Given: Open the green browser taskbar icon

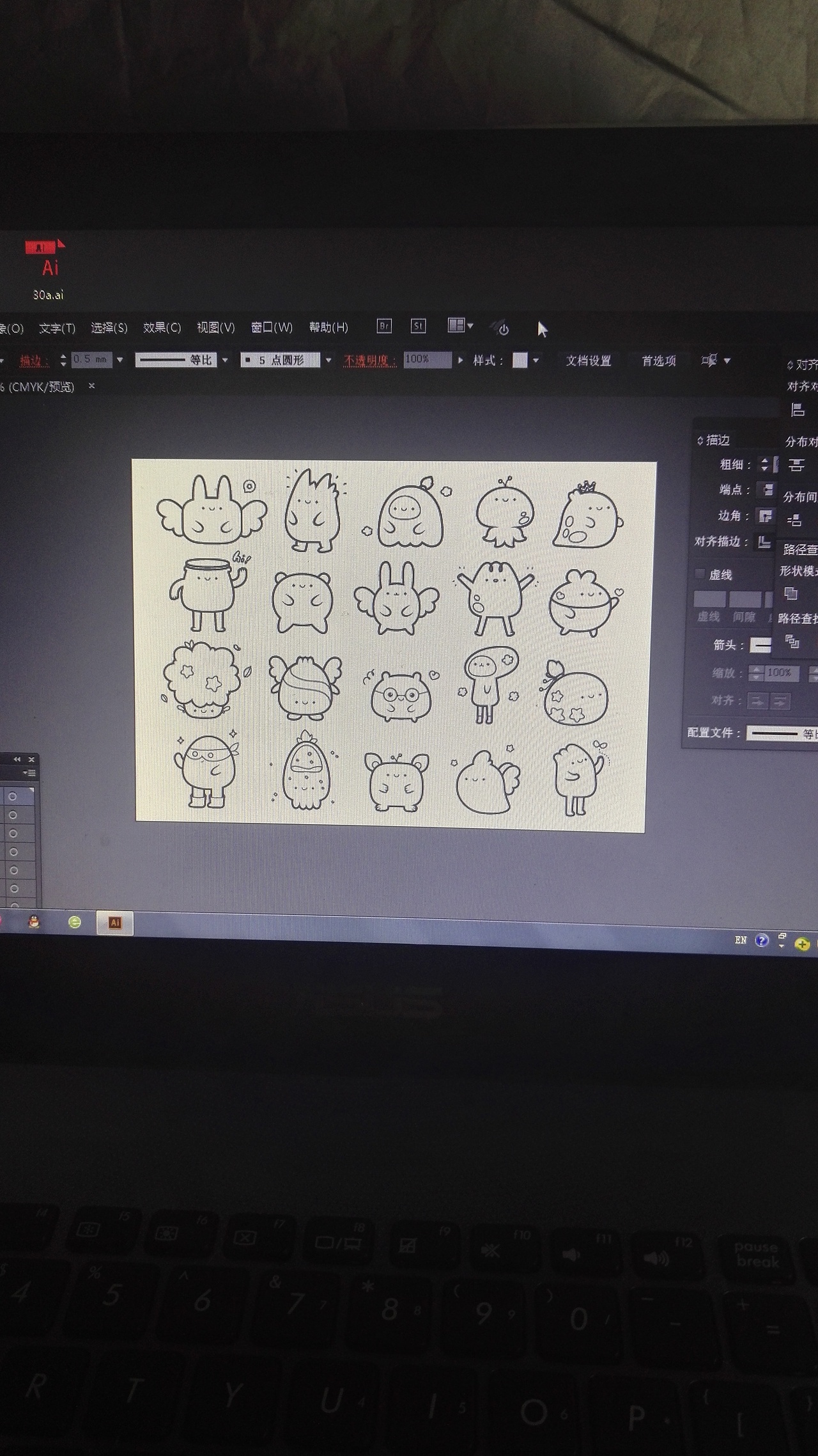Looking at the screenshot, I should (75, 922).
